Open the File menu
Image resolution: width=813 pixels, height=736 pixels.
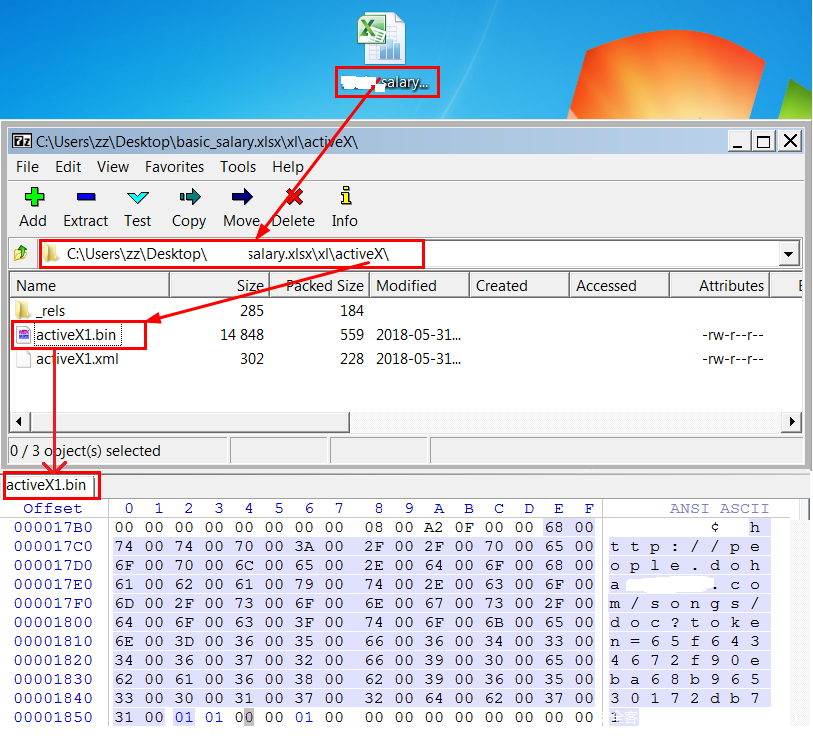28,167
